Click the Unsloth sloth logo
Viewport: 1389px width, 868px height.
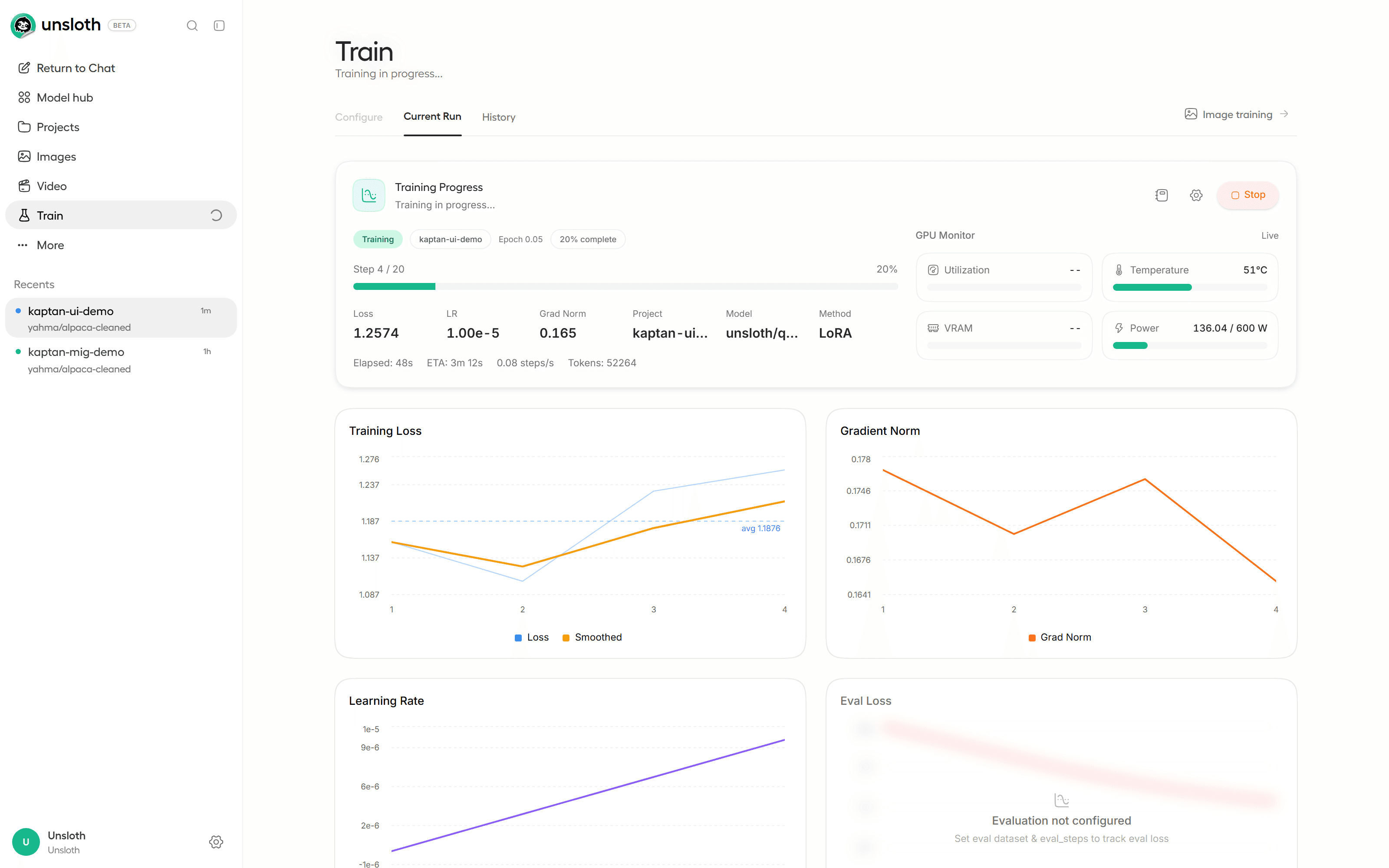click(23, 25)
